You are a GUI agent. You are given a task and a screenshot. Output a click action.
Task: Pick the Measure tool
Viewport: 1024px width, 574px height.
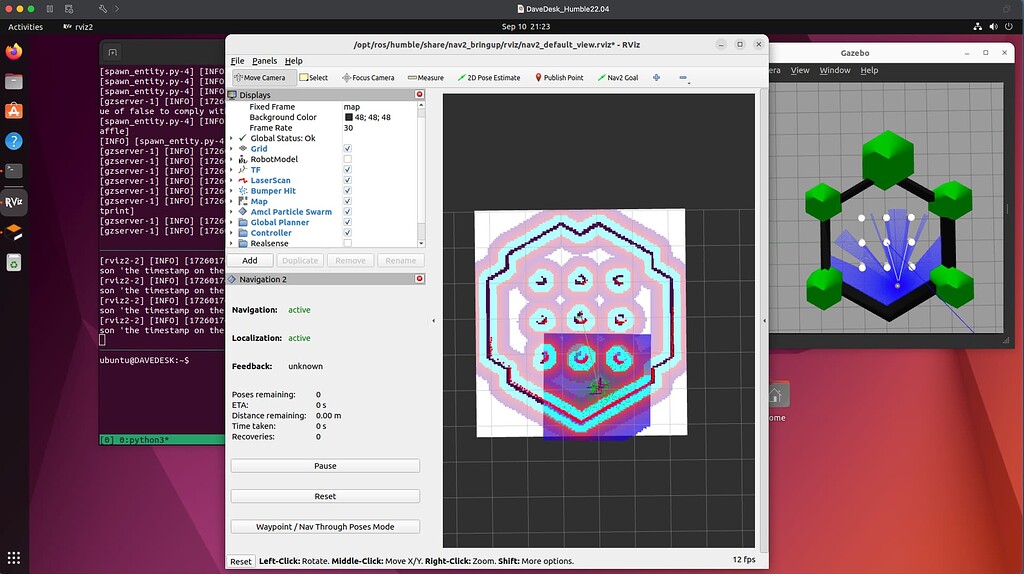coord(426,78)
